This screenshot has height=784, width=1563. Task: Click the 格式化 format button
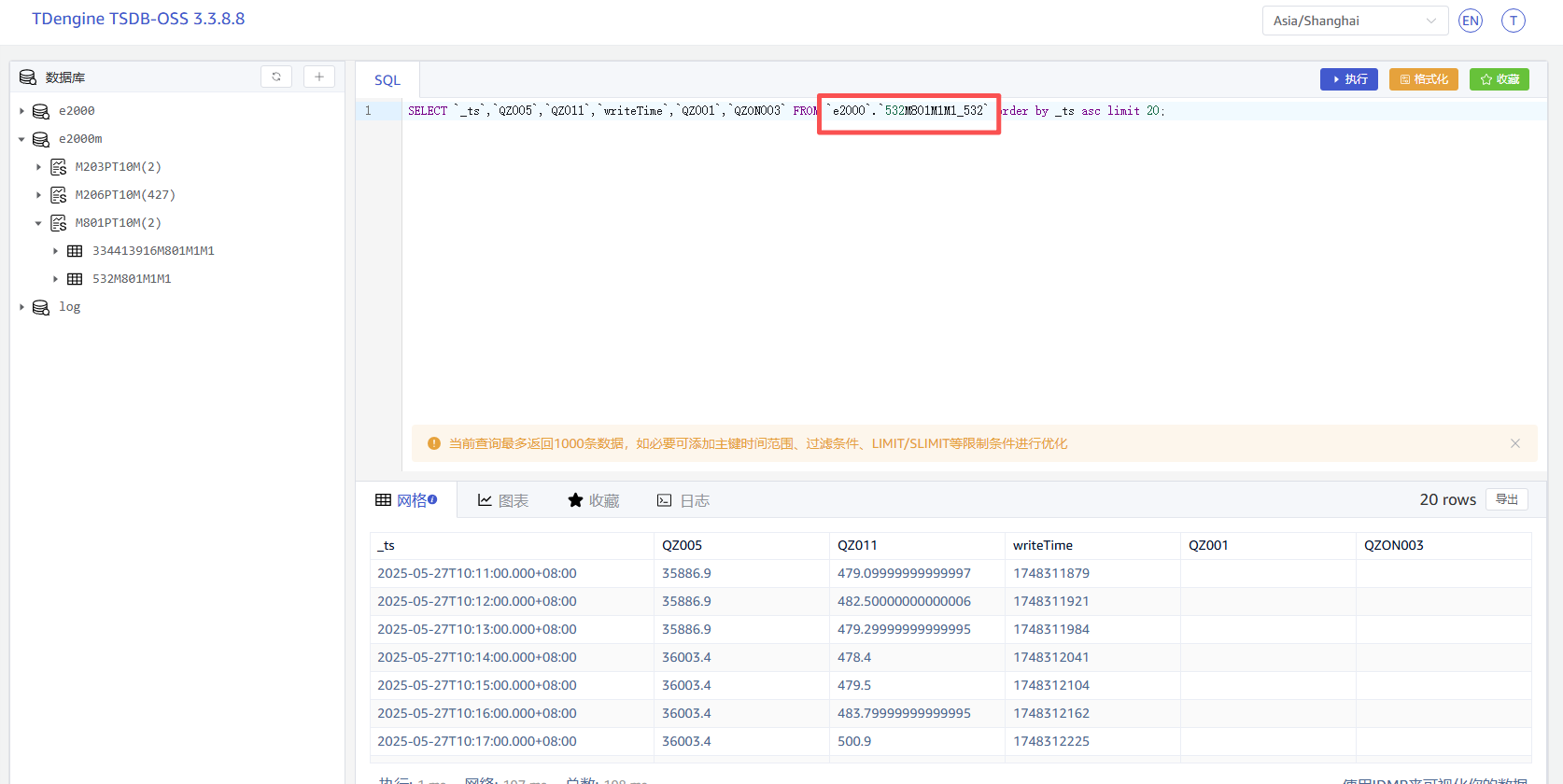1423,79
